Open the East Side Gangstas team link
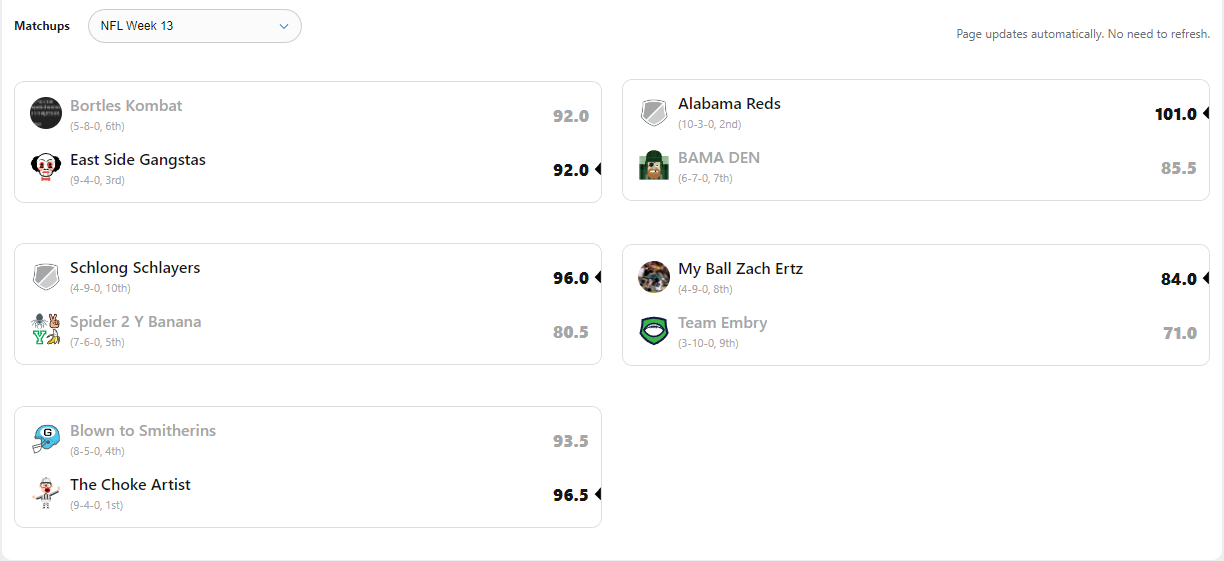The image size is (1224, 561). (138, 160)
